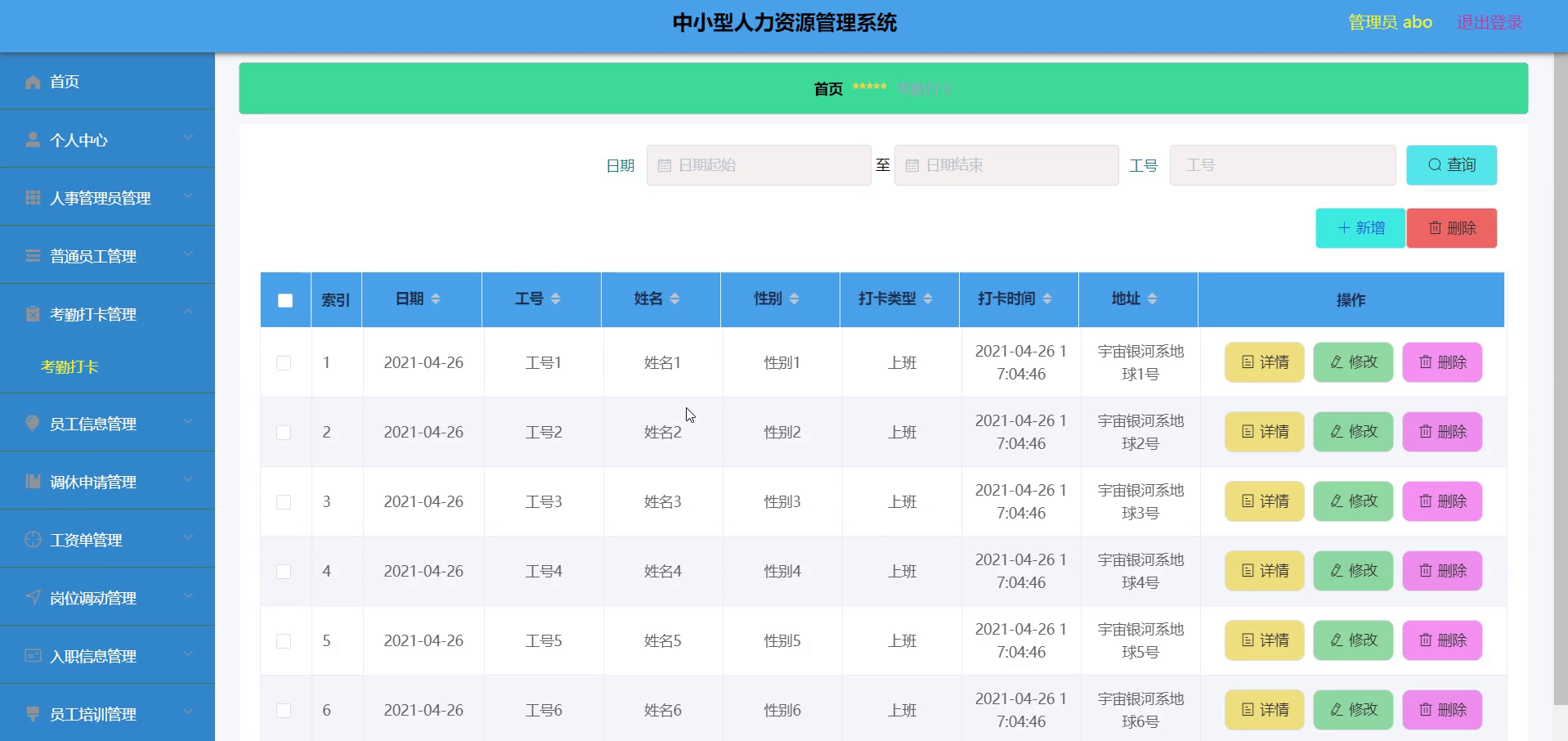This screenshot has width=1568, height=741.
Task: Click plus icon on 新增 button
Action: coord(1344,228)
